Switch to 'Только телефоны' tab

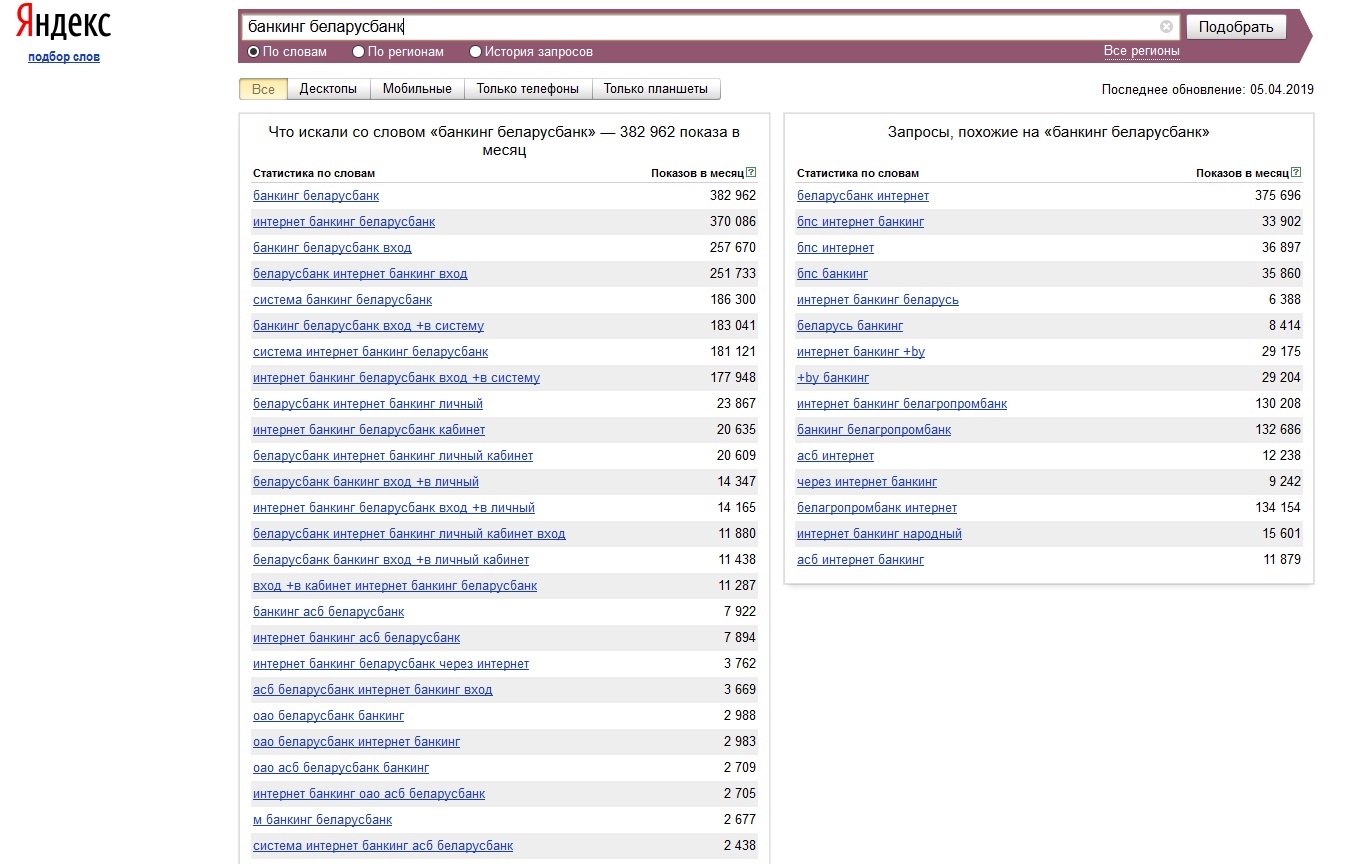pos(528,89)
